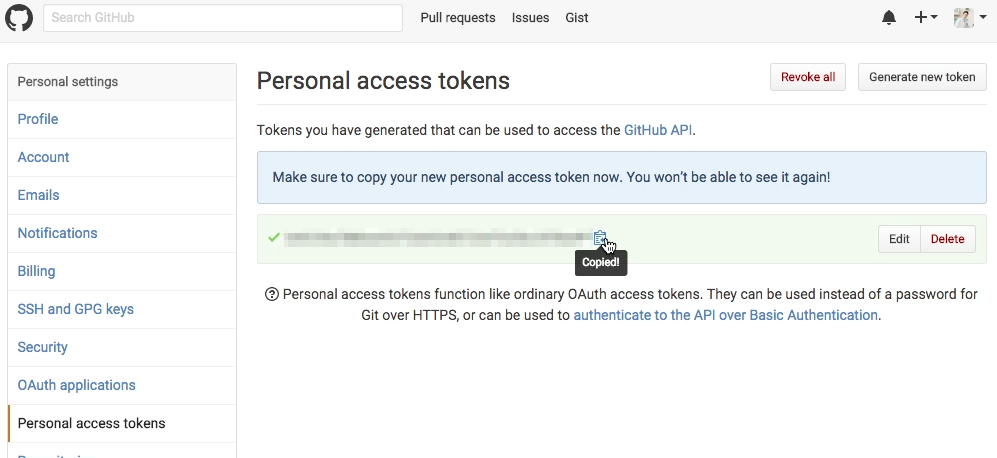The height and width of the screenshot is (458, 997).
Task: Focus the Search GitHub field
Action: [x=223, y=18]
